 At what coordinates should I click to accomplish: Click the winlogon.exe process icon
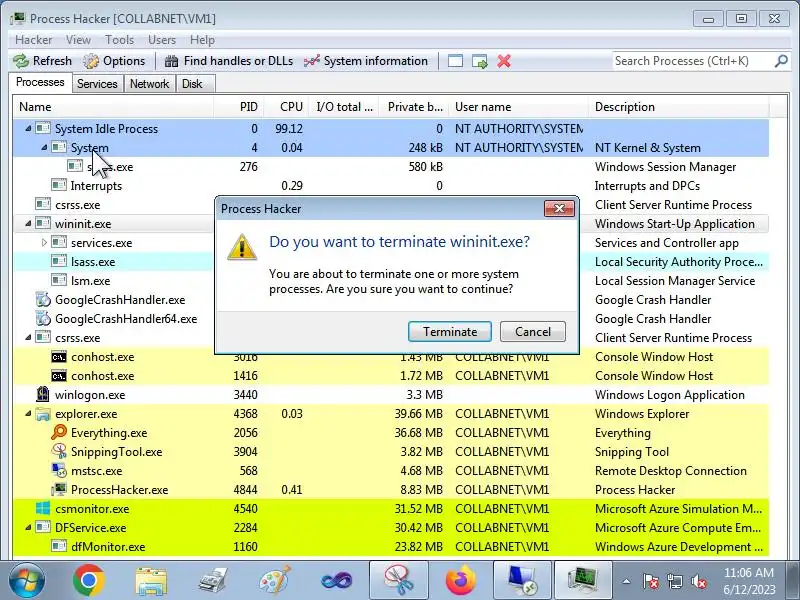click(43, 394)
